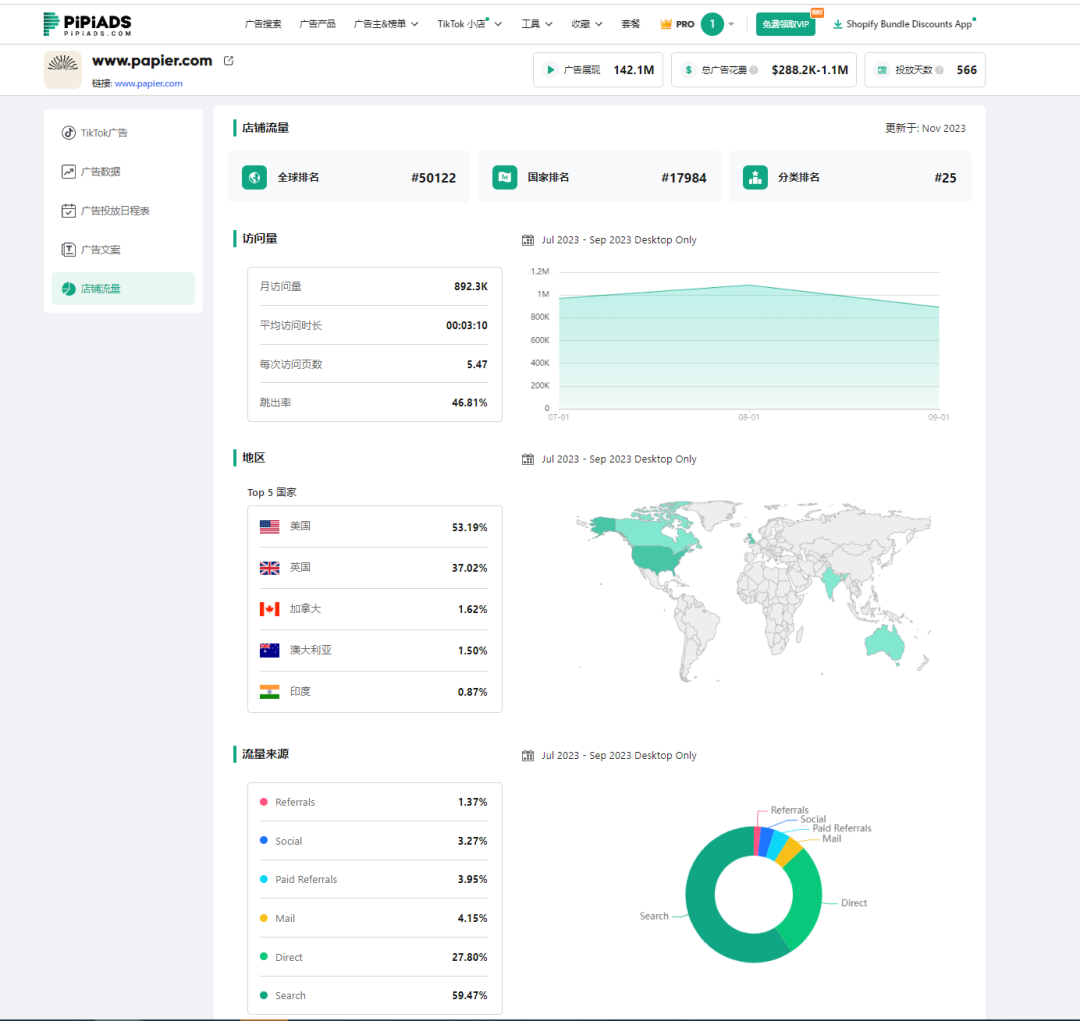Screen dimensions: 1080x1021
Task: Click the United States on the world map
Action: (x=658, y=559)
